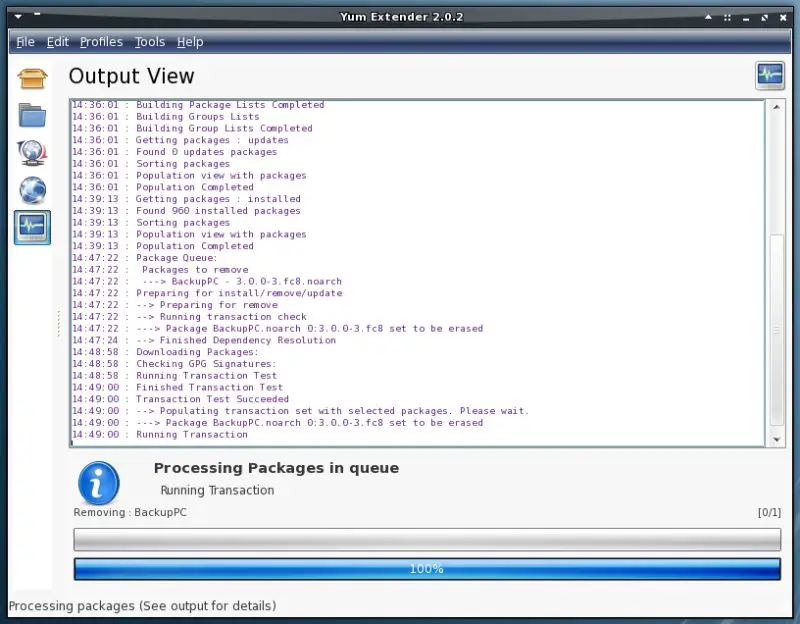Click 'Removing : BackupPC' status text
This screenshot has height=624, width=800.
130,512
